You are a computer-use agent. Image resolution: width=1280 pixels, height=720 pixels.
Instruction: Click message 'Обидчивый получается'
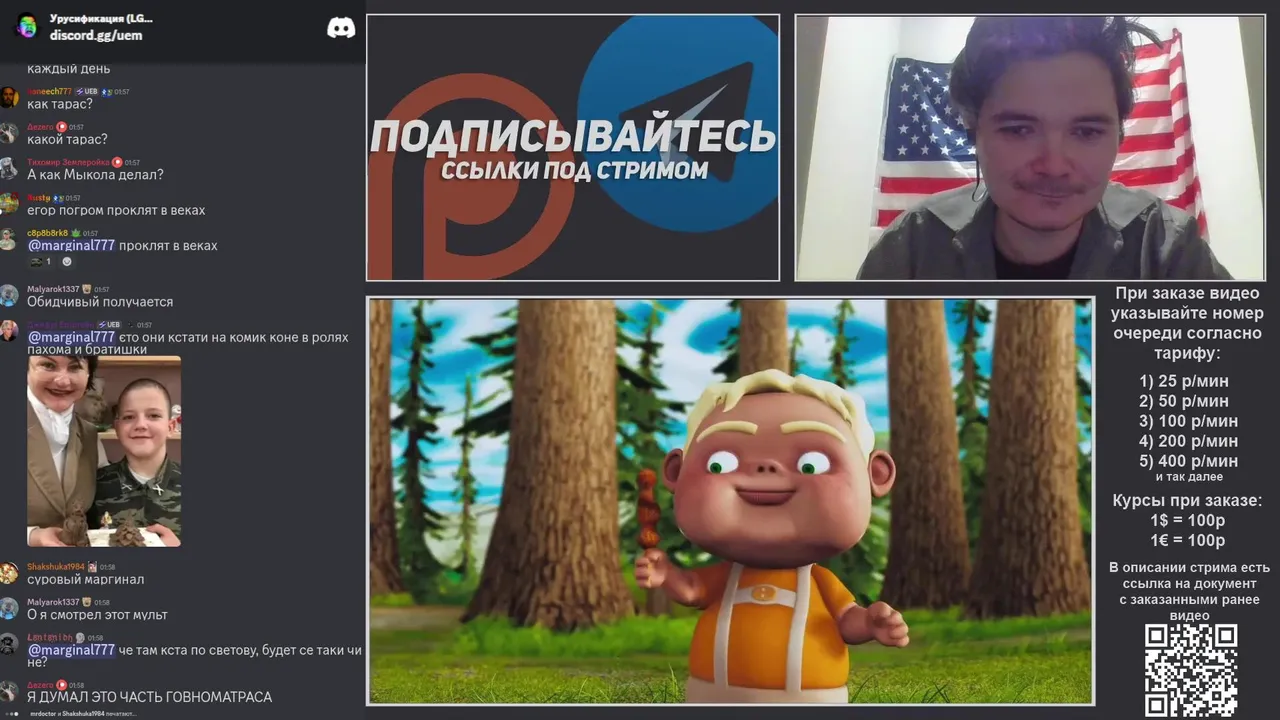pos(100,302)
